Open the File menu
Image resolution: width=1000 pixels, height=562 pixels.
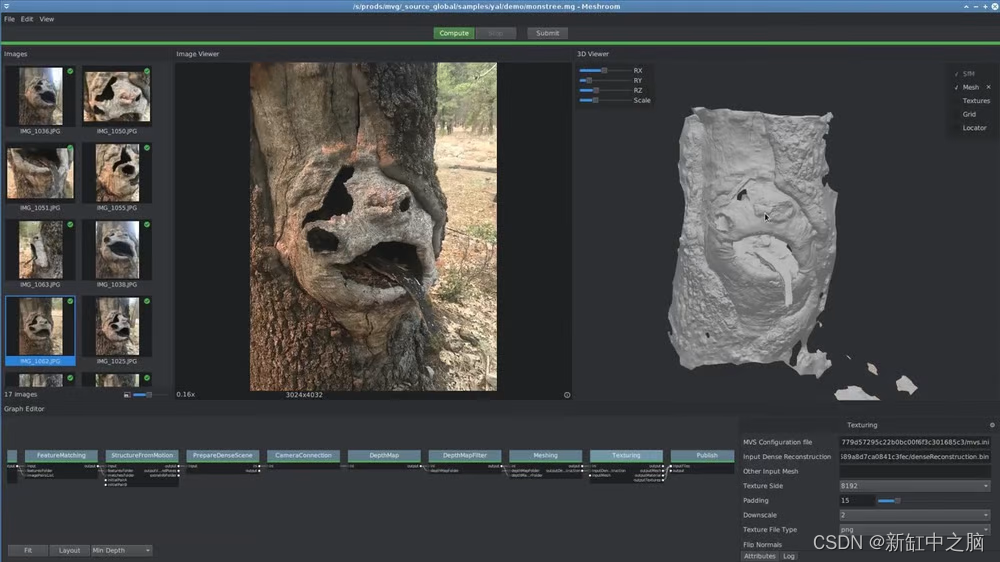pos(9,19)
